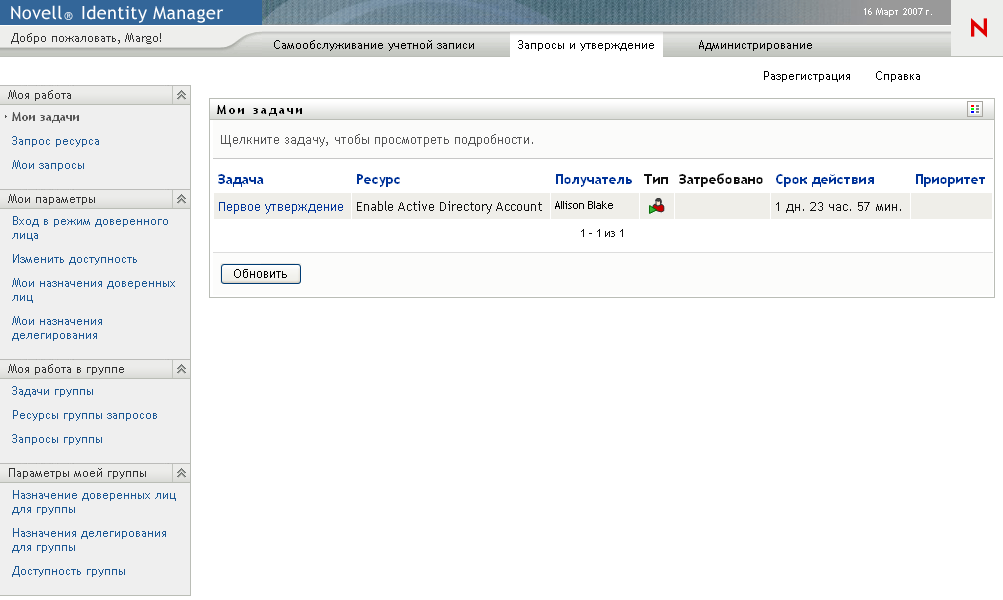Open Мои назначения делегирования

(x=57, y=328)
